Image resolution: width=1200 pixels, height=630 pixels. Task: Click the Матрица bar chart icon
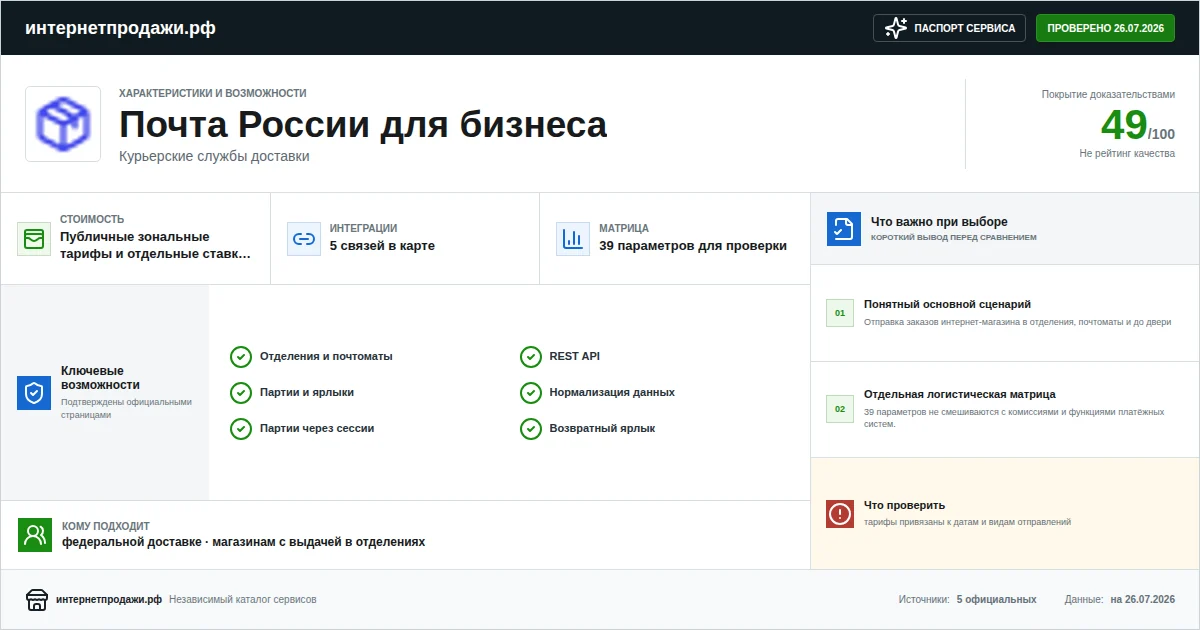tap(573, 239)
